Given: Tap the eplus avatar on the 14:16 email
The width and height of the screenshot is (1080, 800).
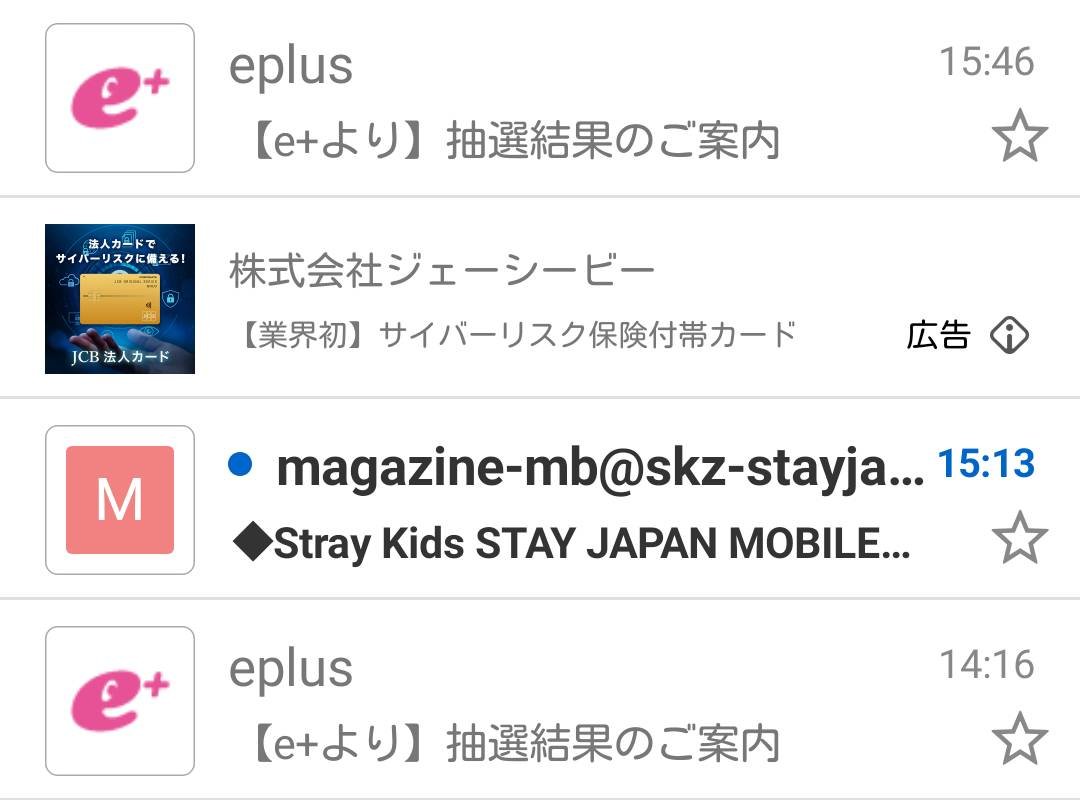Looking at the screenshot, I should pos(120,701).
